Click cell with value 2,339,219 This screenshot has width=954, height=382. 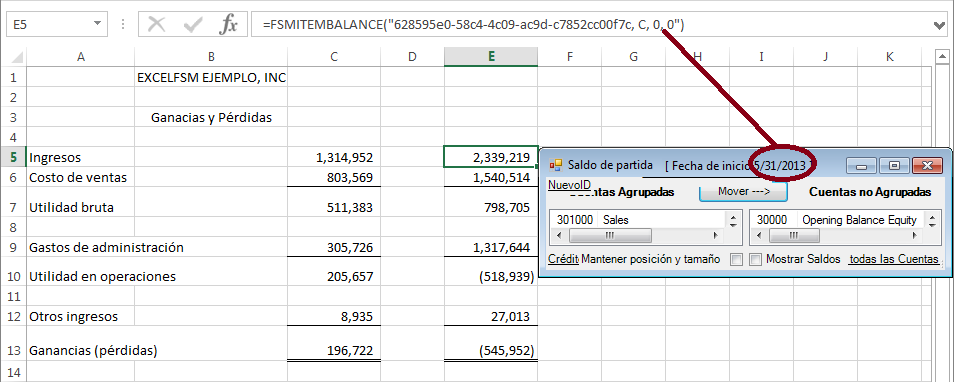point(491,157)
